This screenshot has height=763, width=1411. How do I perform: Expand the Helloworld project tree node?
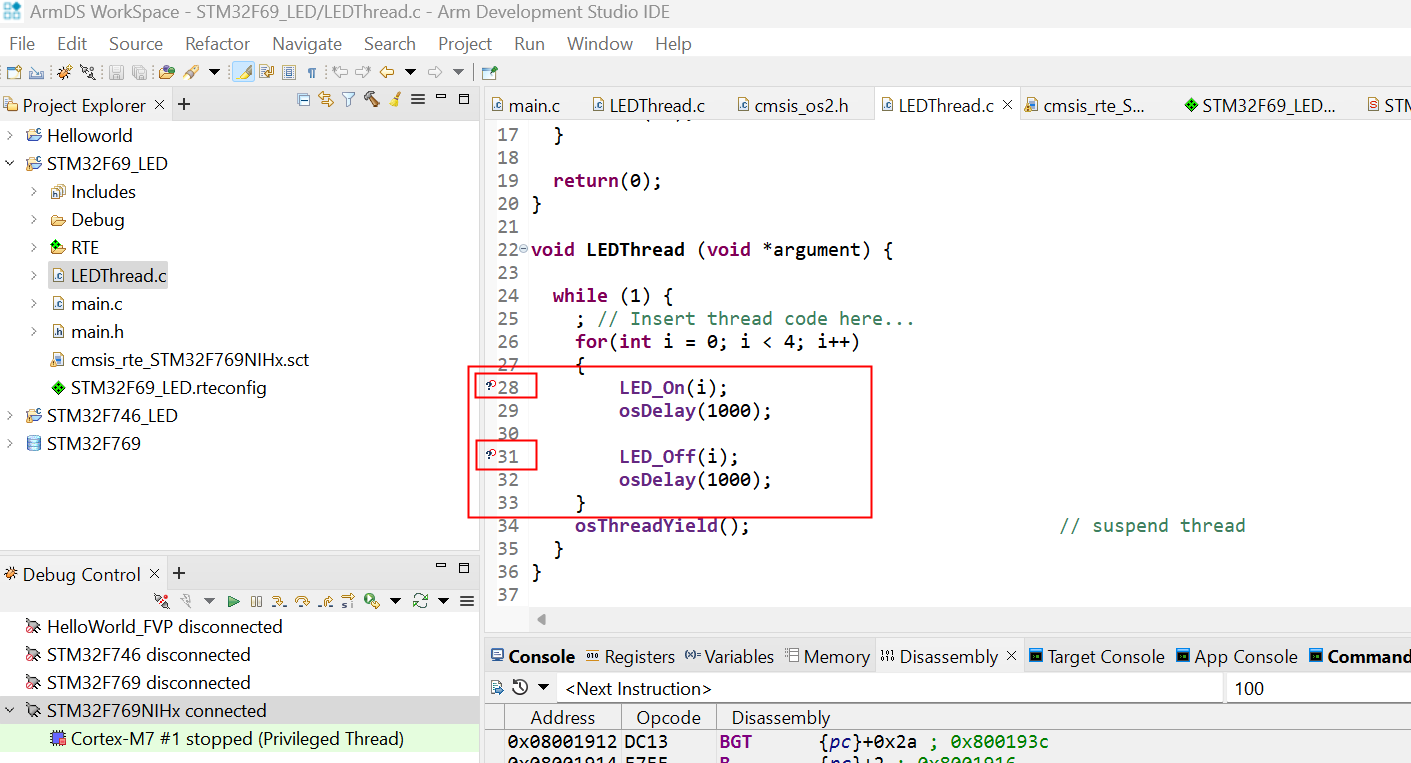click(x=10, y=136)
